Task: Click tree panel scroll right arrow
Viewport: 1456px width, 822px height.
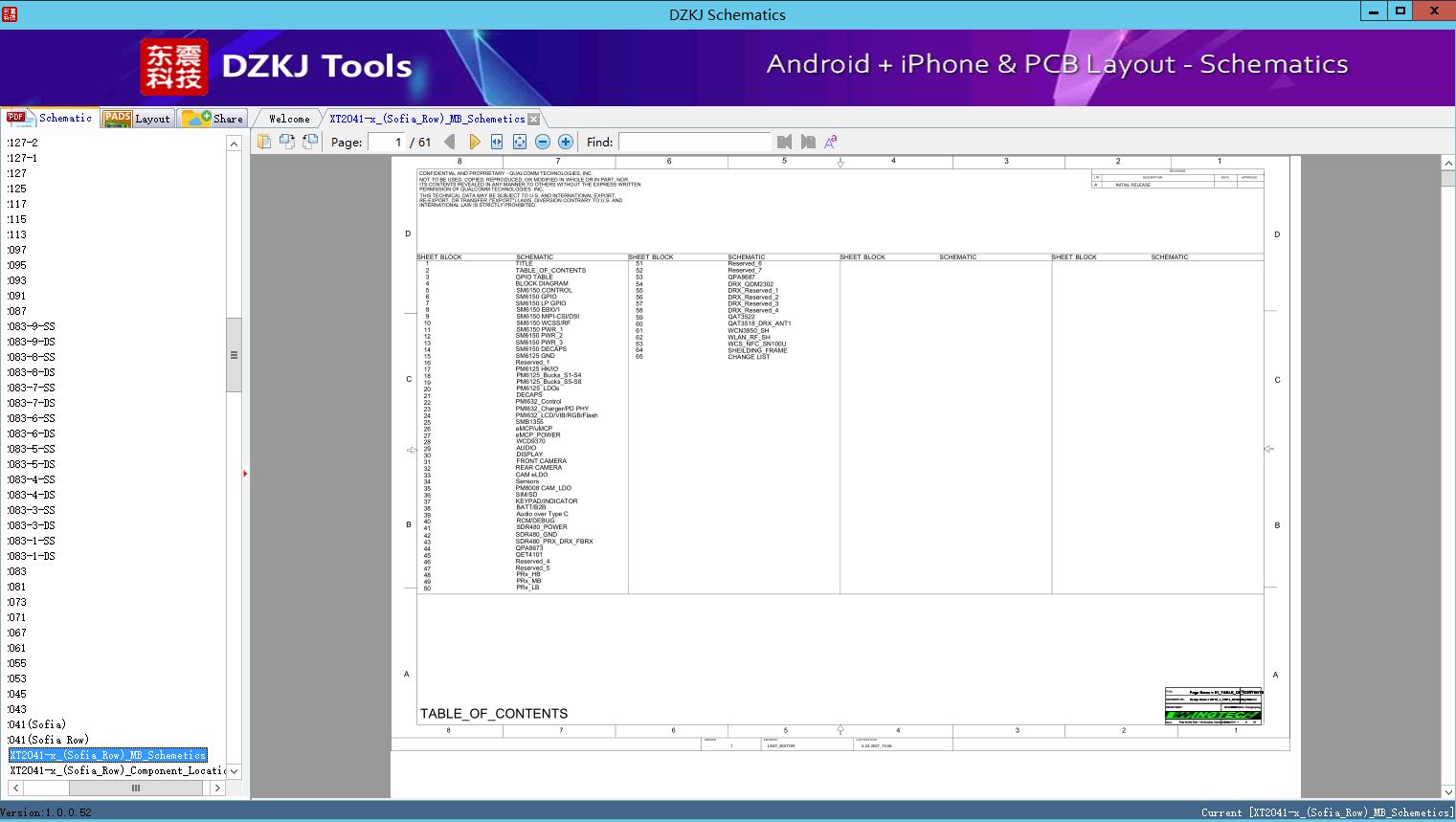Action: point(217,789)
